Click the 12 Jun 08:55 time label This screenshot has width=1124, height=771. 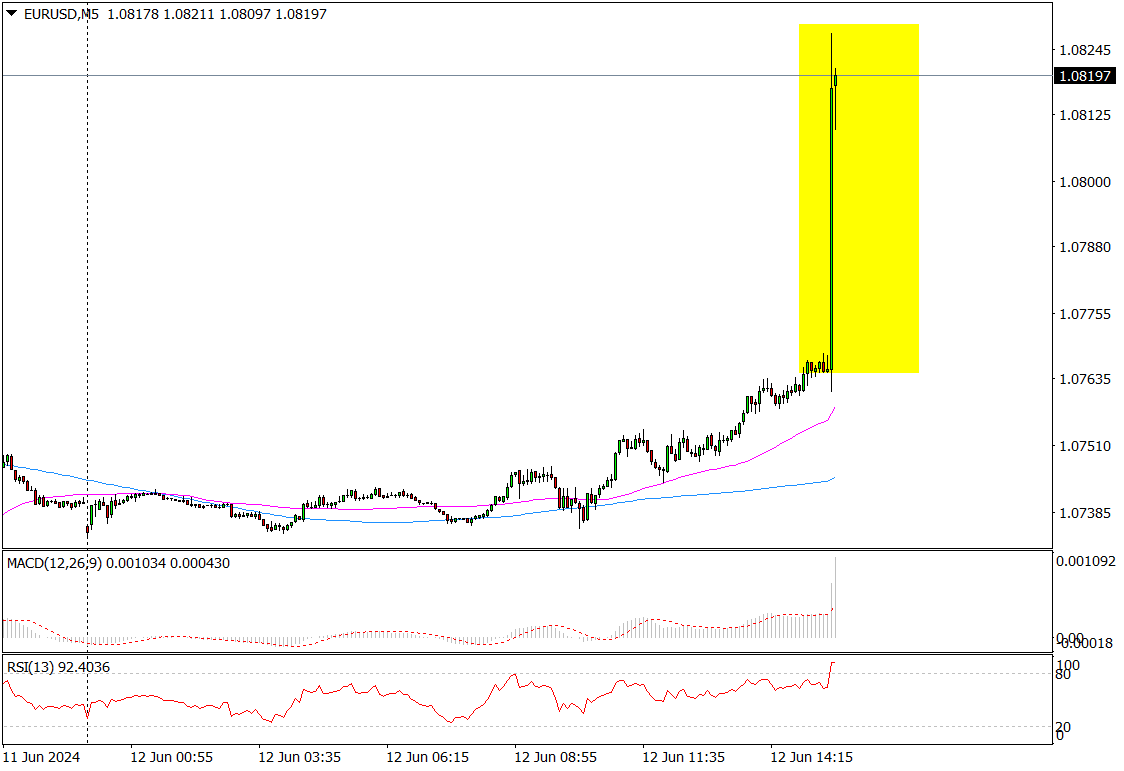point(556,757)
